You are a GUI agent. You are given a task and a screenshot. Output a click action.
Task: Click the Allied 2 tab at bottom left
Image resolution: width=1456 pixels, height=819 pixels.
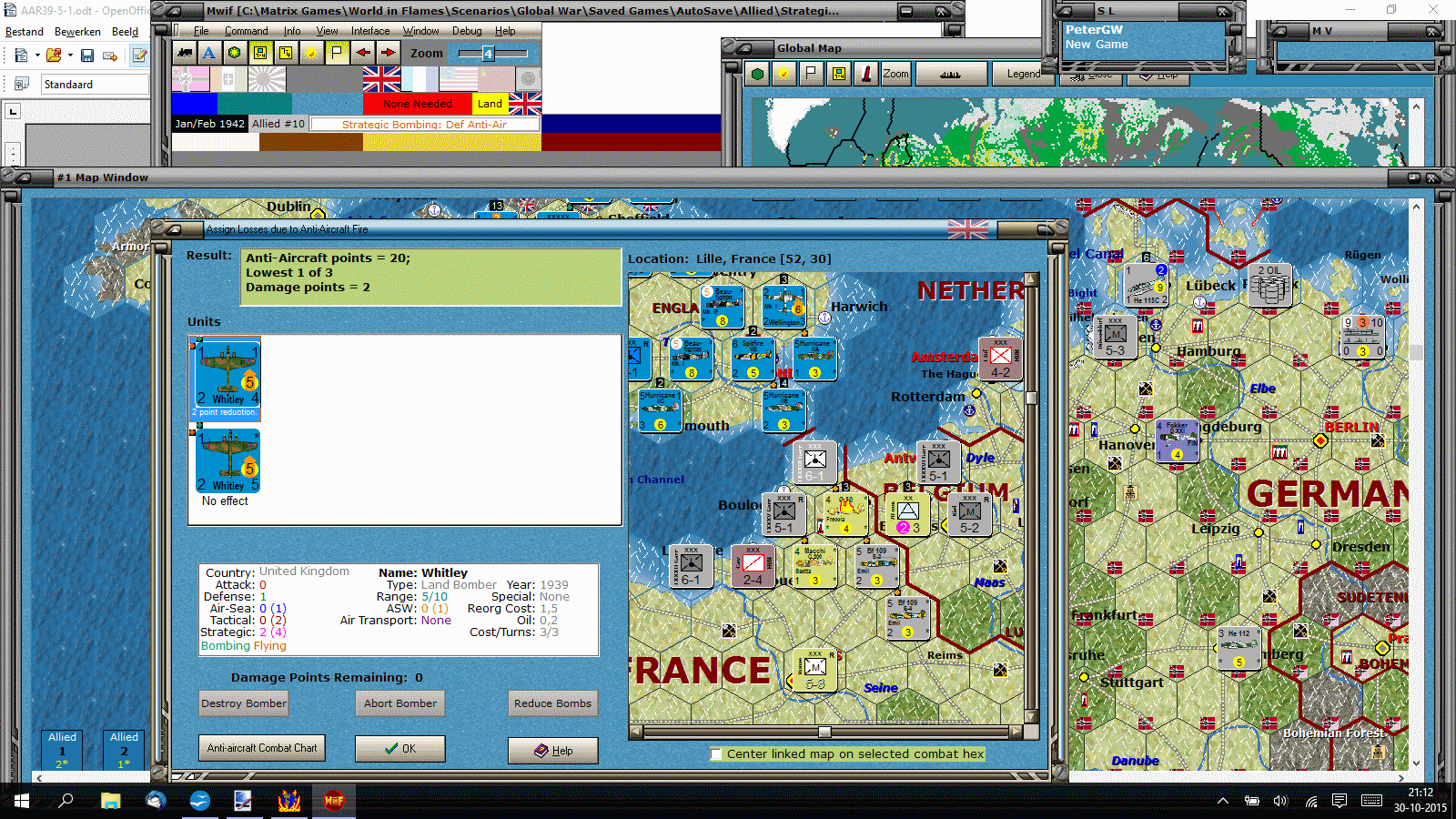click(124, 750)
